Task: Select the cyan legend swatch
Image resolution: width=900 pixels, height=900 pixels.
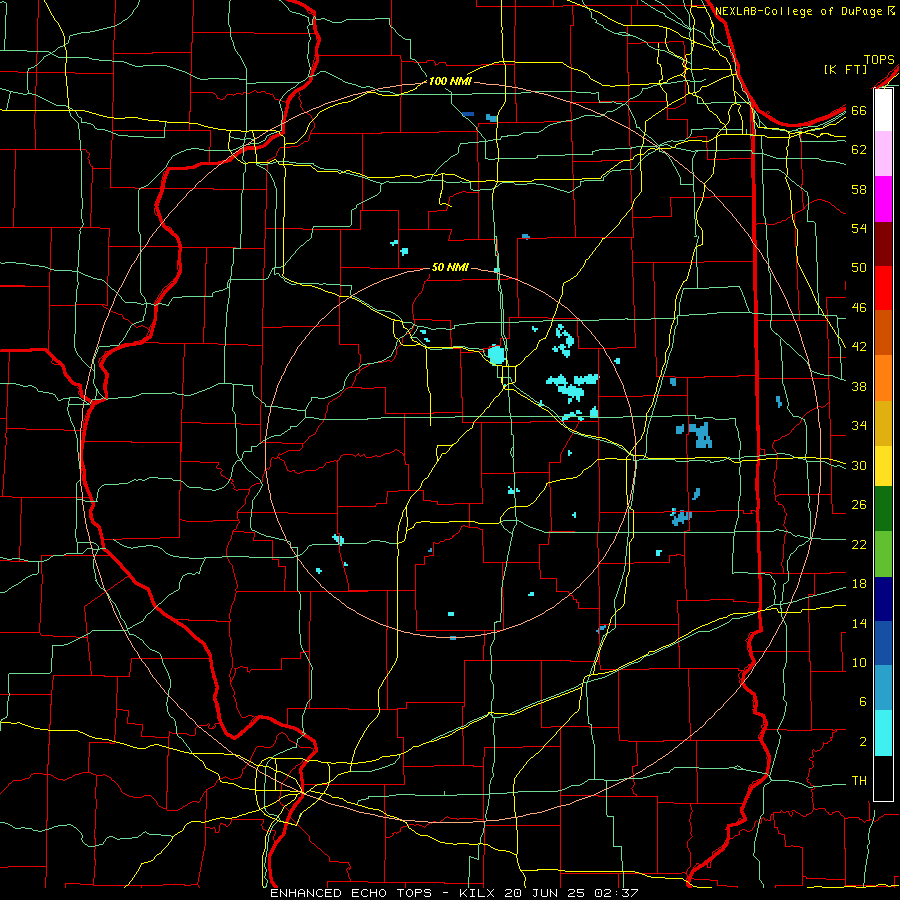Action: click(883, 734)
